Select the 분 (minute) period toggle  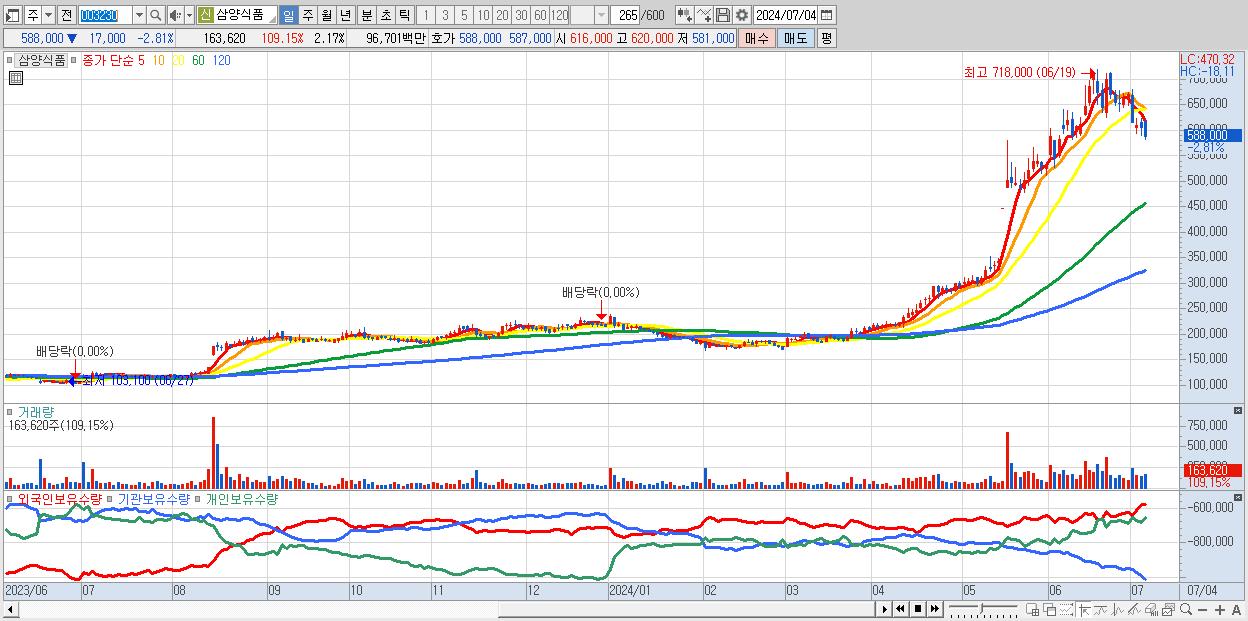[366, 15]
